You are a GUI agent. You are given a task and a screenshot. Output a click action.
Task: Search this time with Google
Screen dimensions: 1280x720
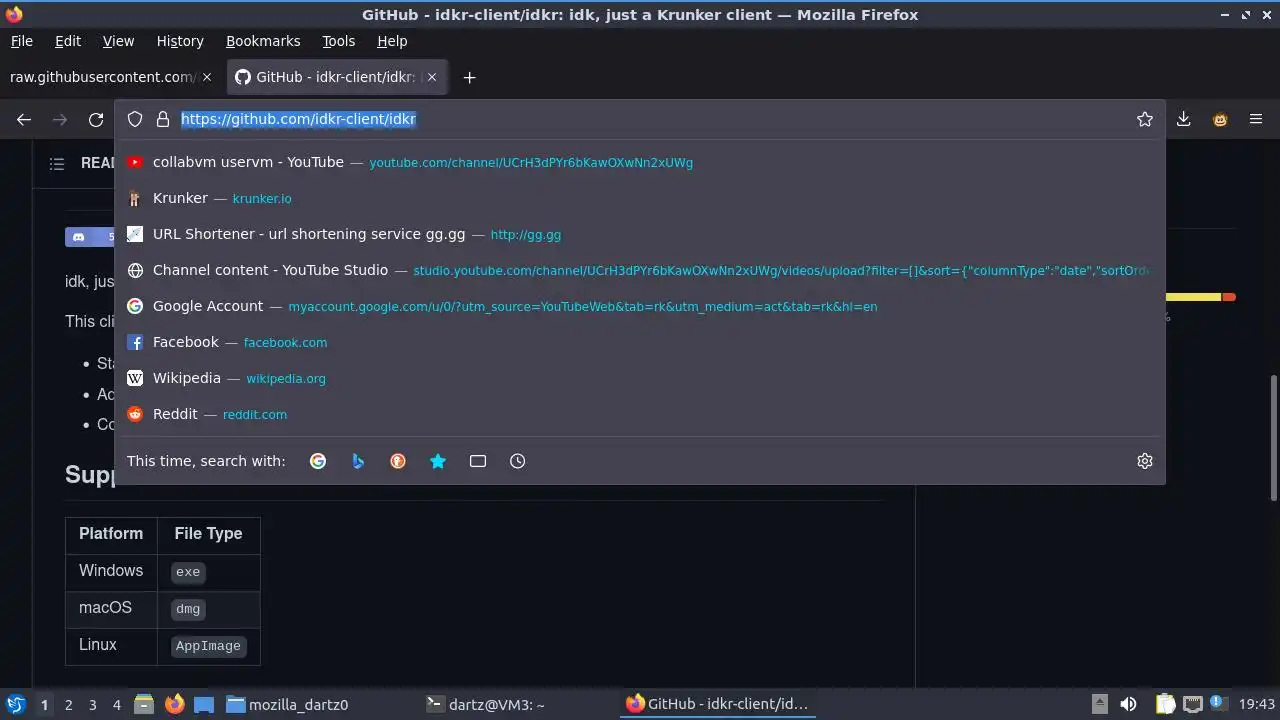[x=318, y=461]
